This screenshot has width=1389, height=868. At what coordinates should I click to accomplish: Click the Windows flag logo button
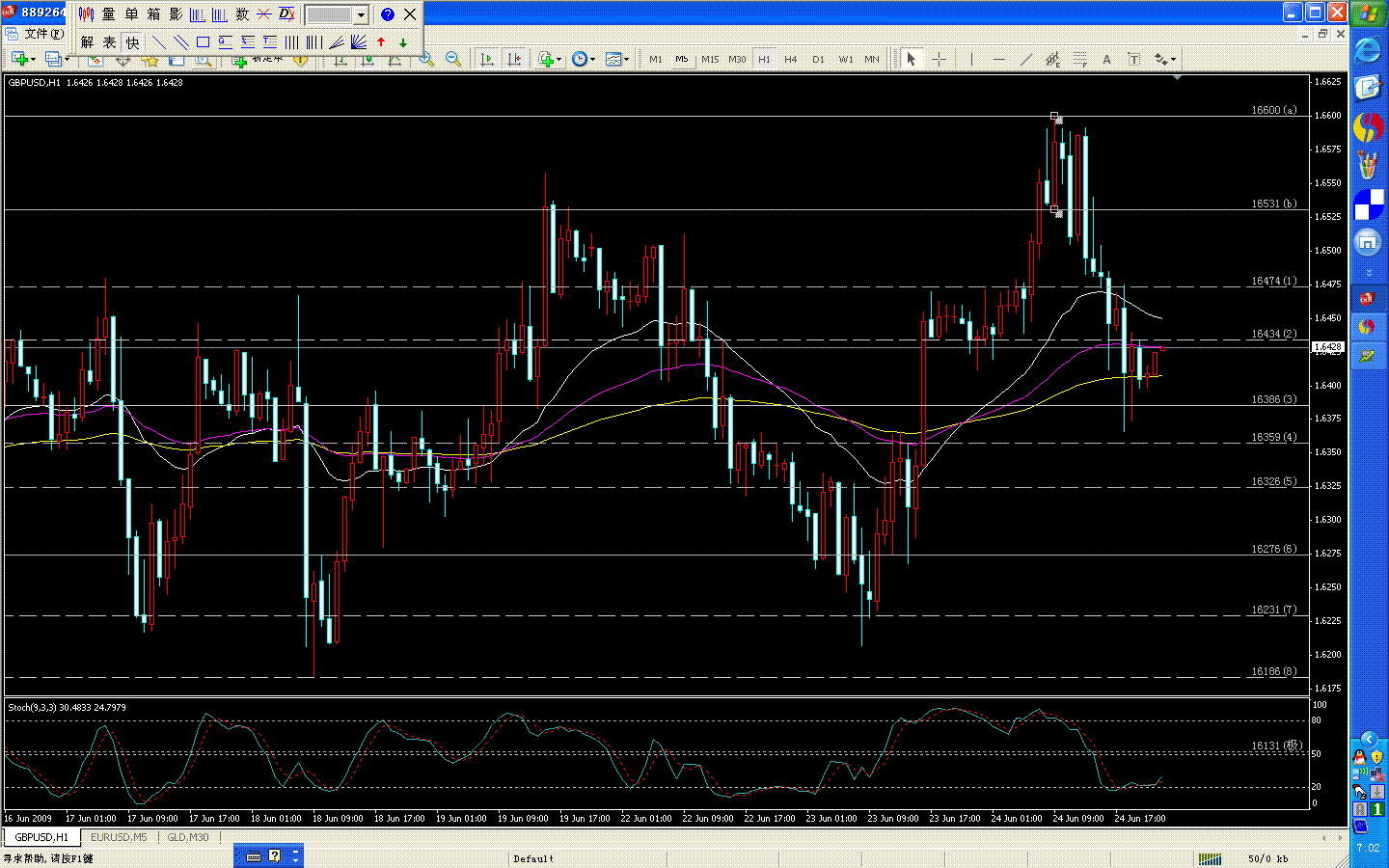click(1368, 14)
